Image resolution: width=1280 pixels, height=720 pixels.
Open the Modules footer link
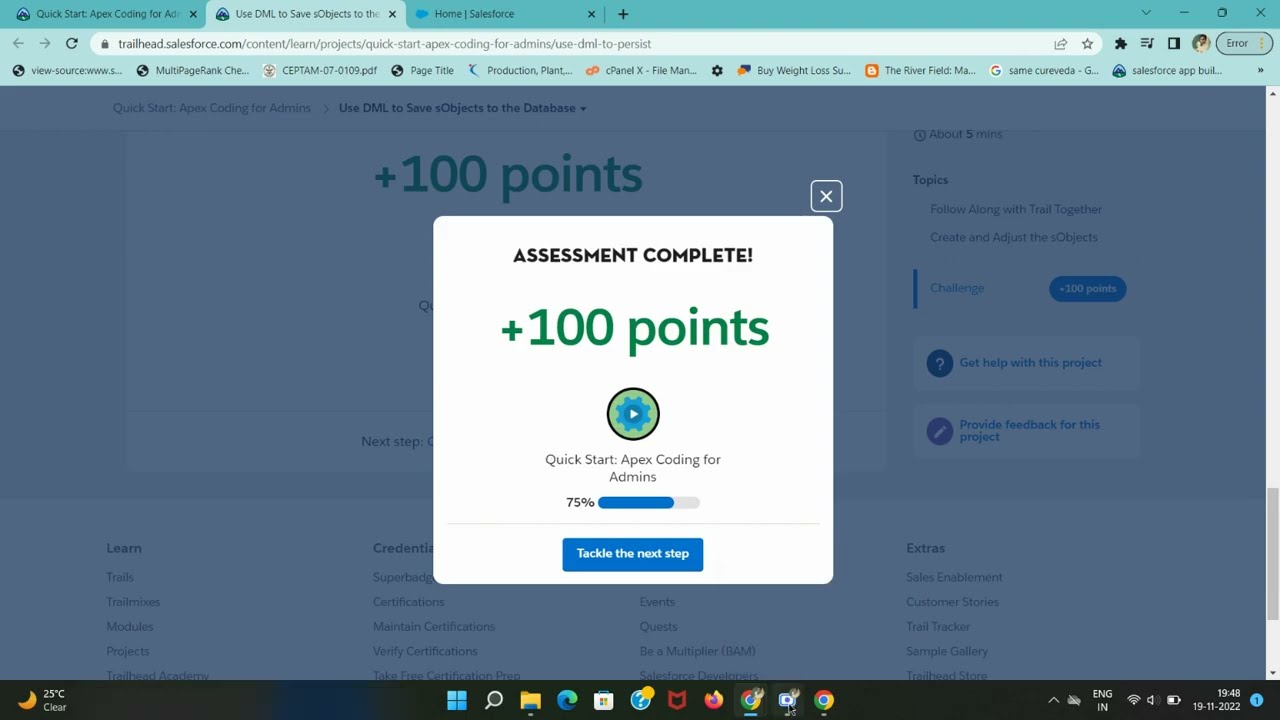pyautogui.click(x=130, y=626)
